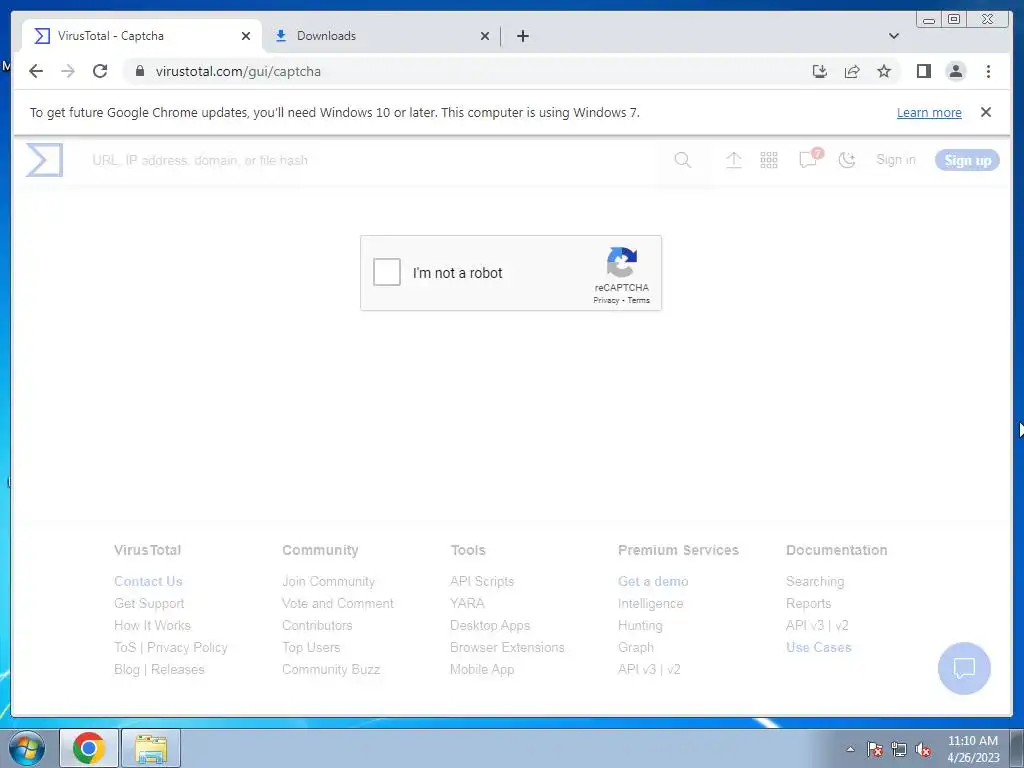This screenshot has width=1024, height=768.
Task: Click Top Users footer link
Action: tap(311, 647)
